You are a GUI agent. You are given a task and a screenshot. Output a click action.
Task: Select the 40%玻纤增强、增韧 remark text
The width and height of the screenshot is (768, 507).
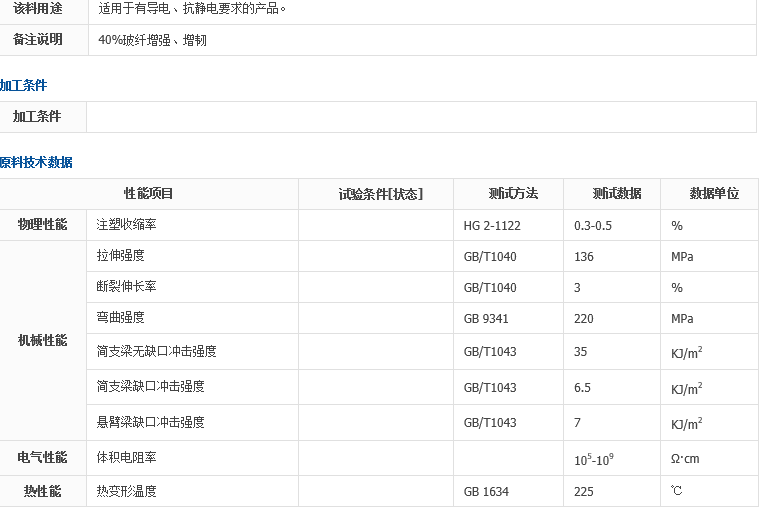click(153, 41)
